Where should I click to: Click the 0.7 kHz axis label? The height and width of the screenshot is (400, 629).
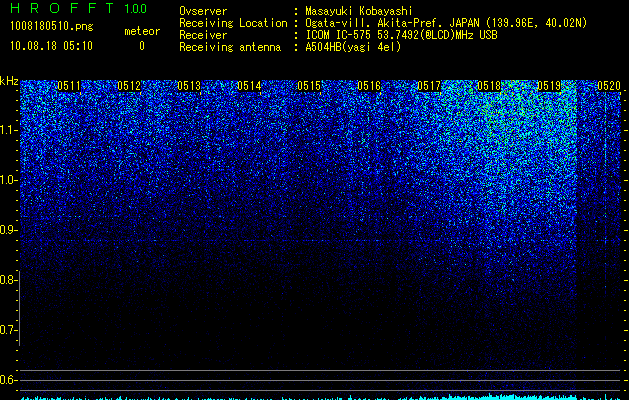click(x=8, y=330)
